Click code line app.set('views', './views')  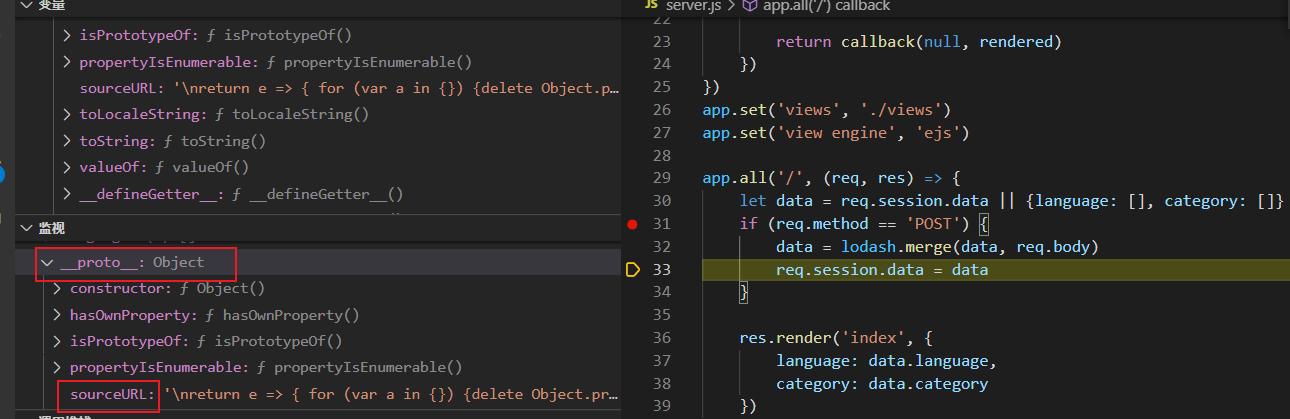pos(826,110)
